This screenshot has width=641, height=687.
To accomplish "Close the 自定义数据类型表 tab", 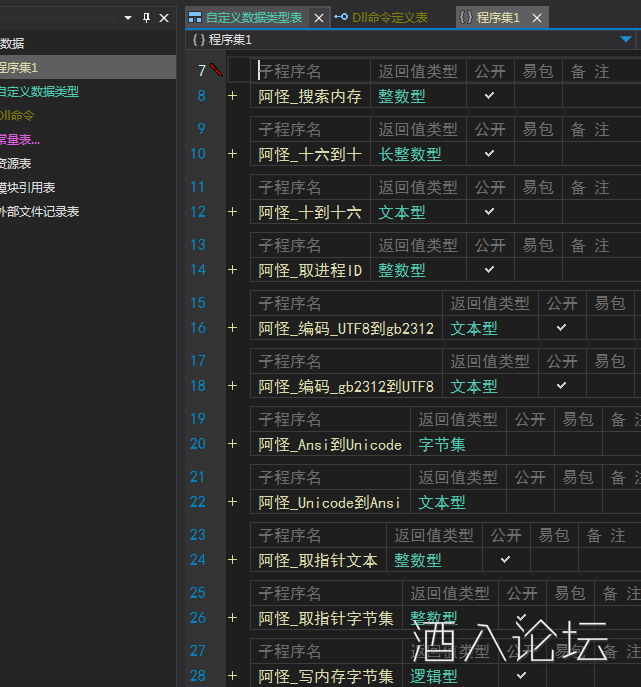I will [318, 18].
